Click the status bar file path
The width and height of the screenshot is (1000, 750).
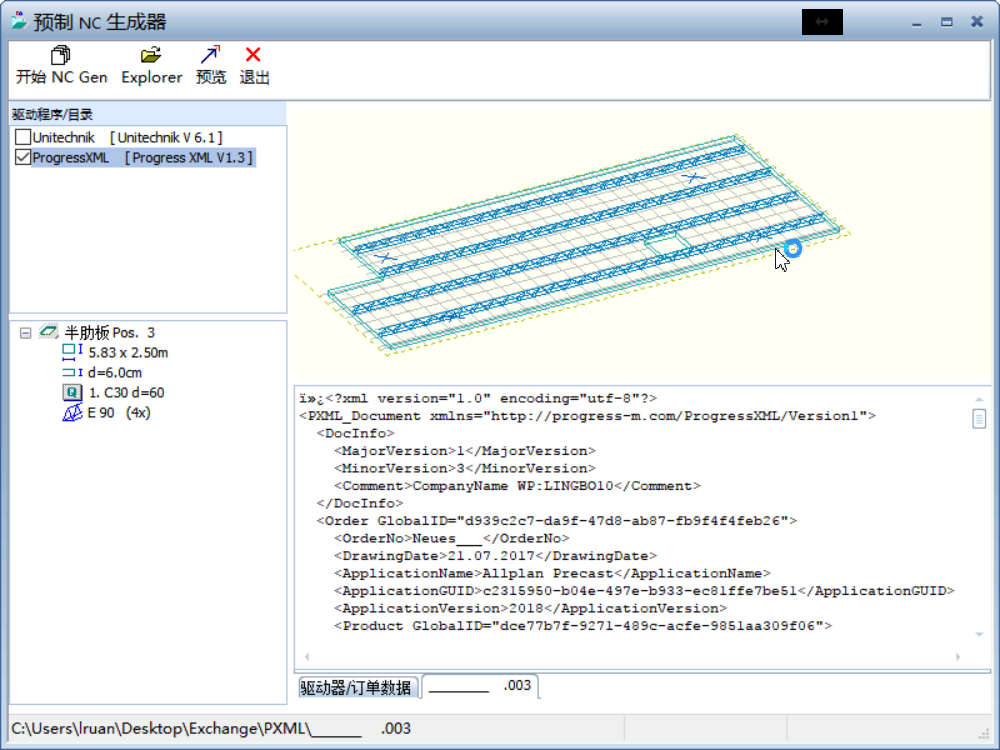click(211, 728)
